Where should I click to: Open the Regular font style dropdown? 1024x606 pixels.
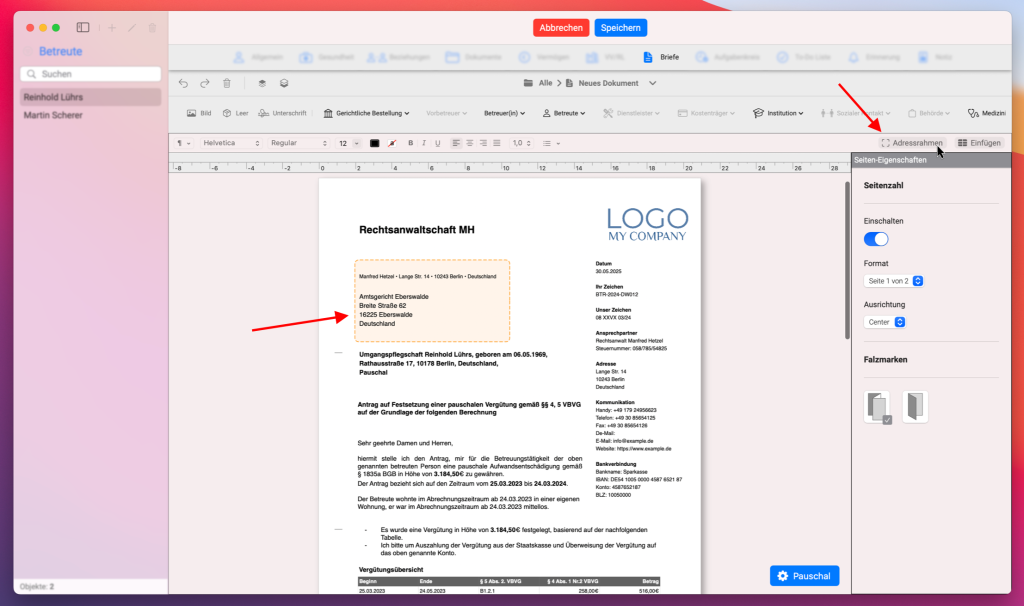coord(298,143)
